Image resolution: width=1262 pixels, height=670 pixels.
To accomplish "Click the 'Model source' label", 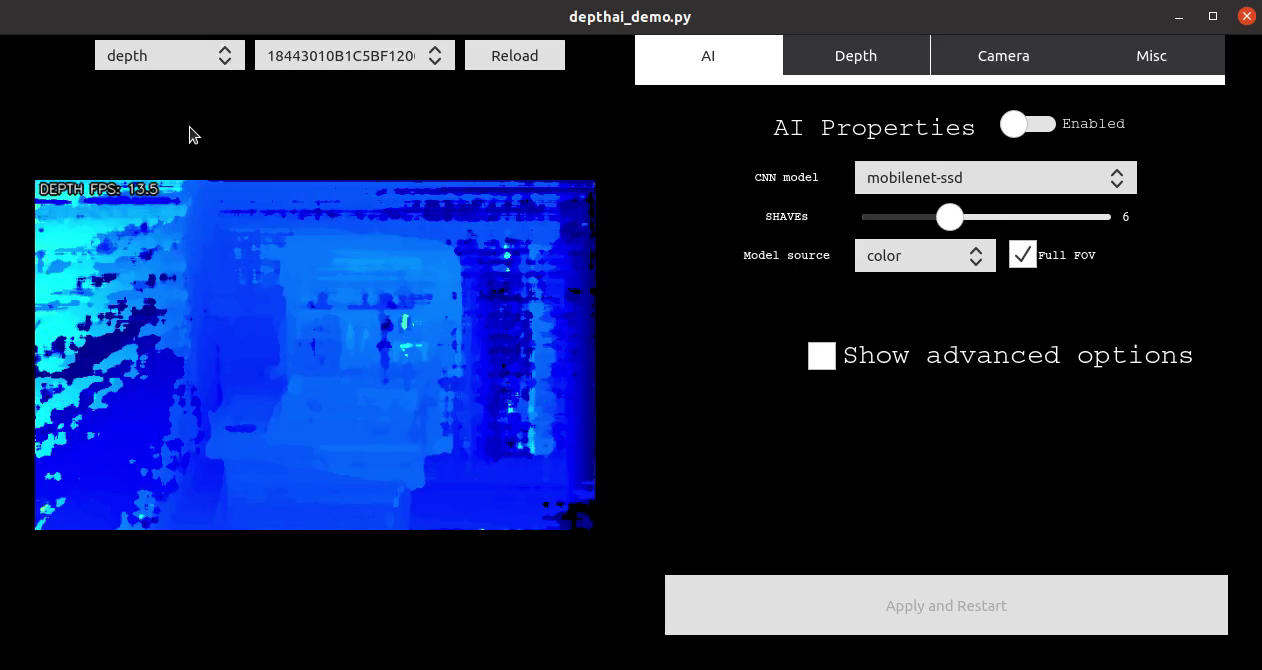I will click(786, 255).
